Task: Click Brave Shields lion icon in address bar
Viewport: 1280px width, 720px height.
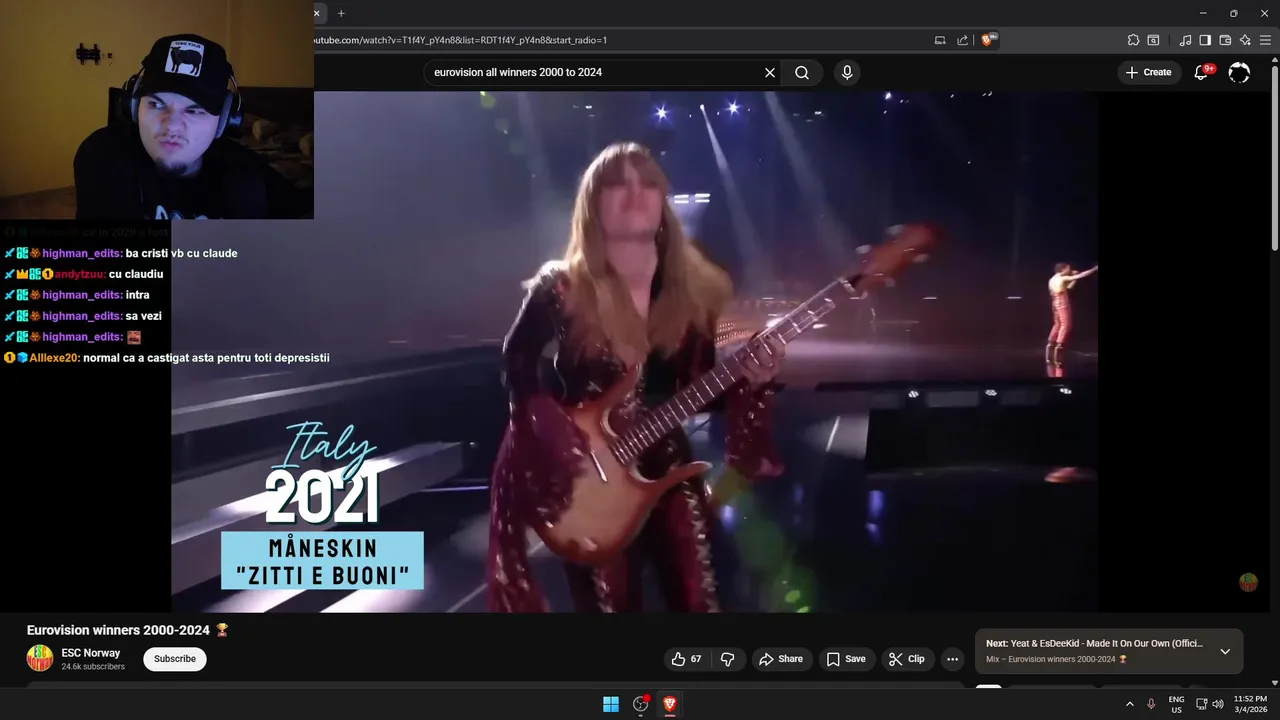Action: coord(988,40)
